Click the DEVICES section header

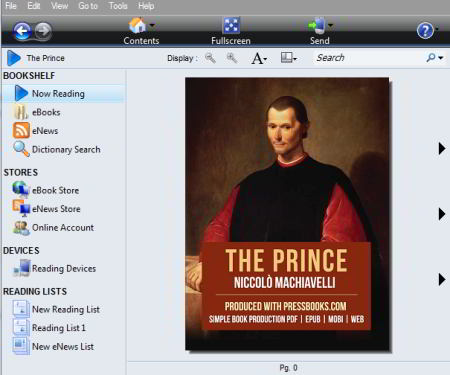(21, 250)
